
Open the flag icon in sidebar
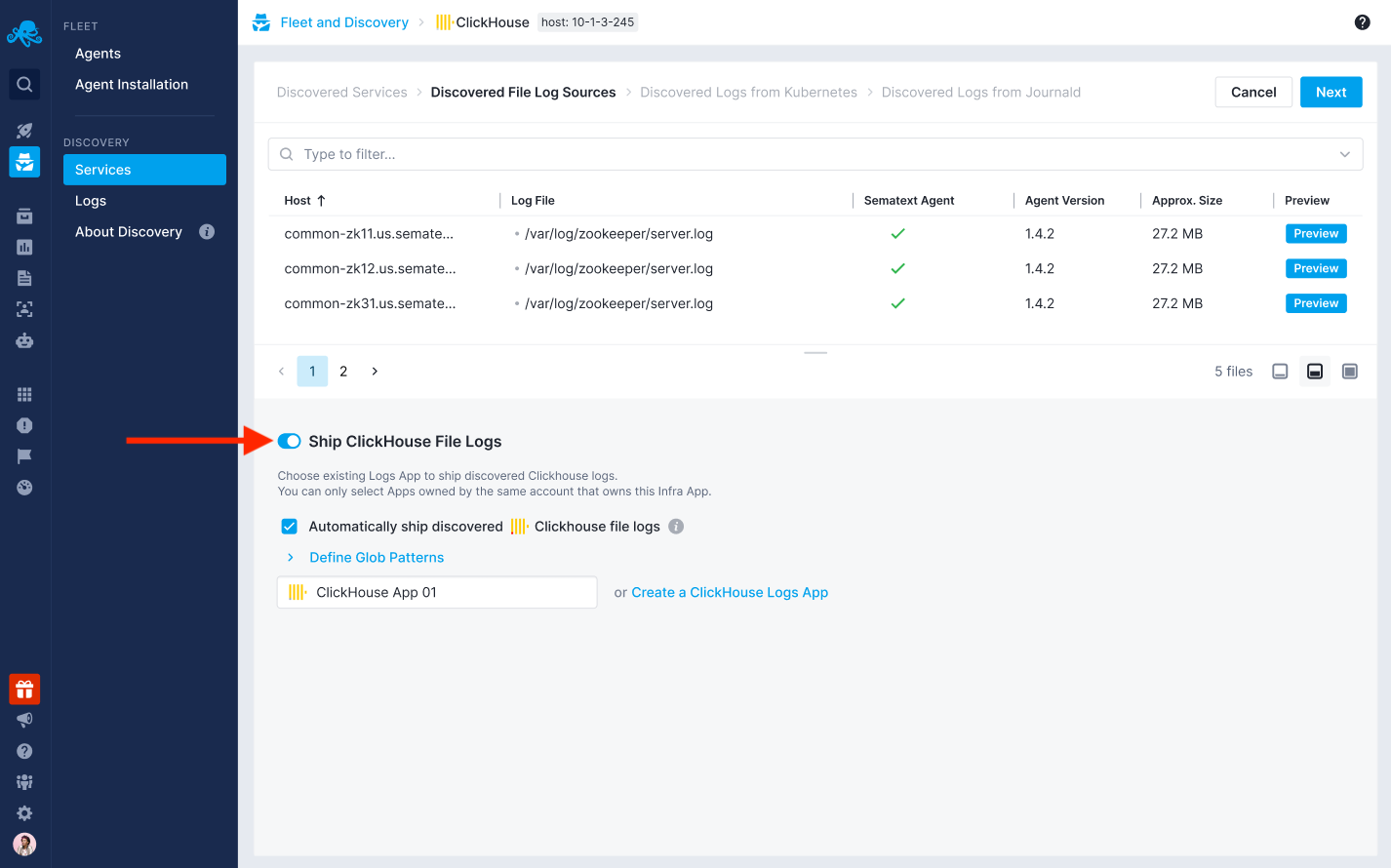point(24,456)
